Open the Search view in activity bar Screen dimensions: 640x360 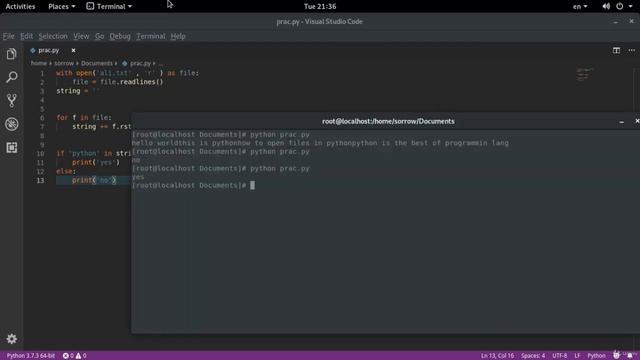[11, 77]
